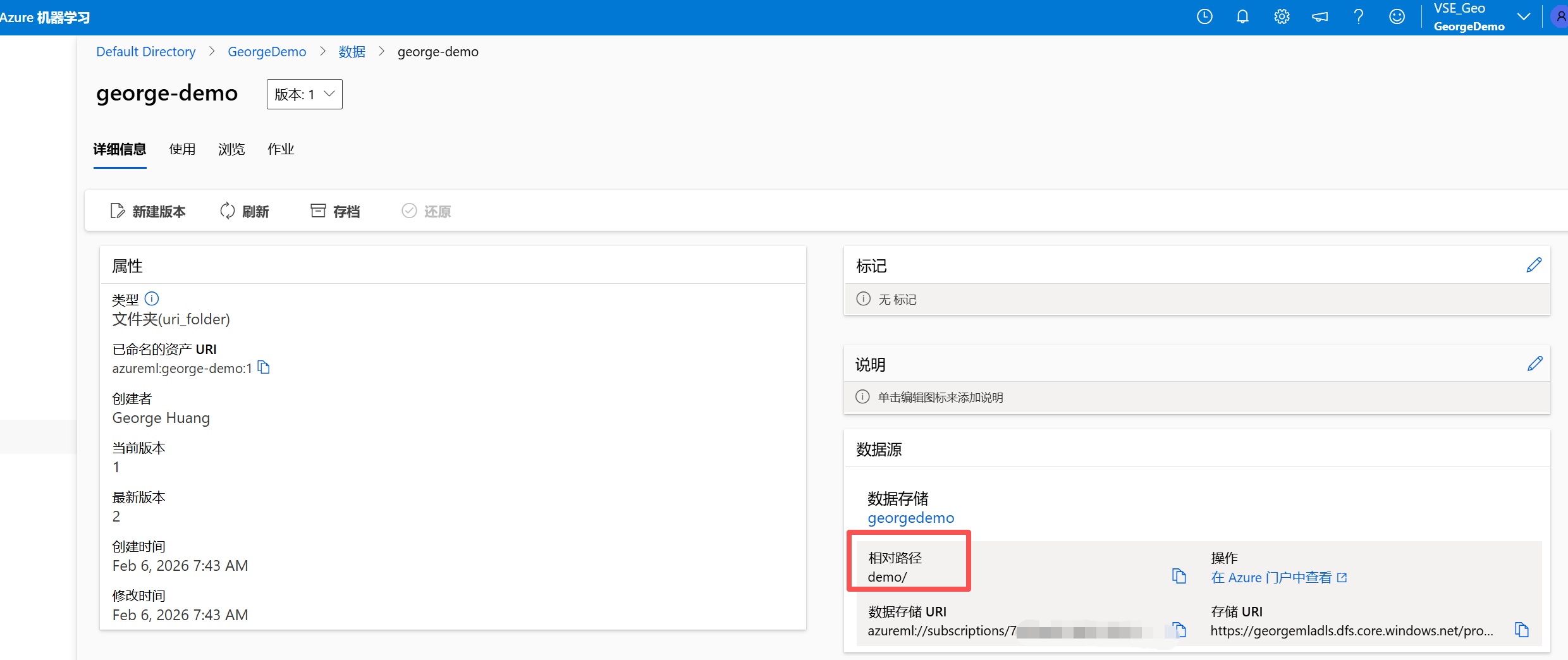Select the demo/ relative path text

(x=887, y=577)
